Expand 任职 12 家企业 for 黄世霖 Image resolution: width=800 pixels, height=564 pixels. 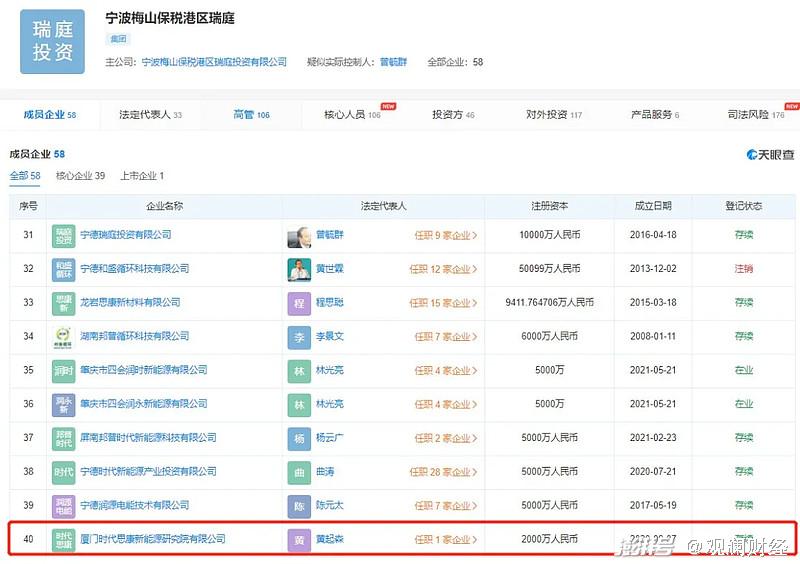443,269
